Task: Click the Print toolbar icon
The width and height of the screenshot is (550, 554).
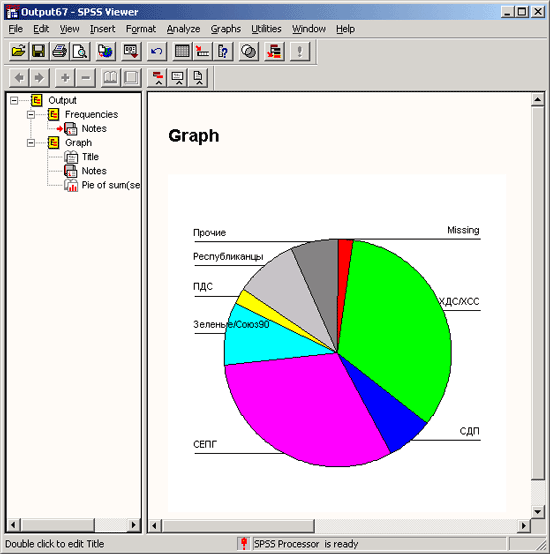Action: coord(59,52)
